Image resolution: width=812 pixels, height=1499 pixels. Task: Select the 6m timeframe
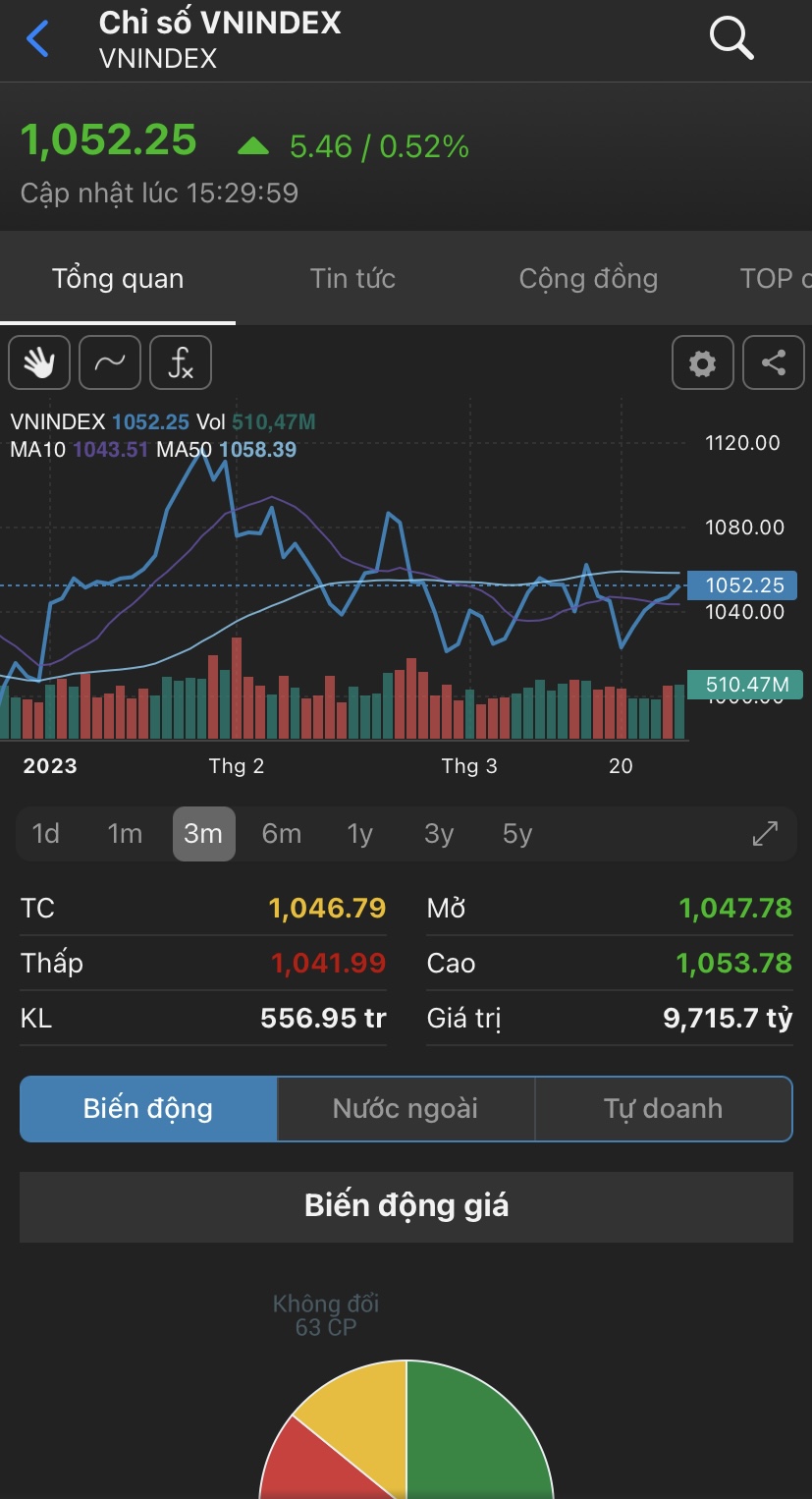[x=282, y=834]
